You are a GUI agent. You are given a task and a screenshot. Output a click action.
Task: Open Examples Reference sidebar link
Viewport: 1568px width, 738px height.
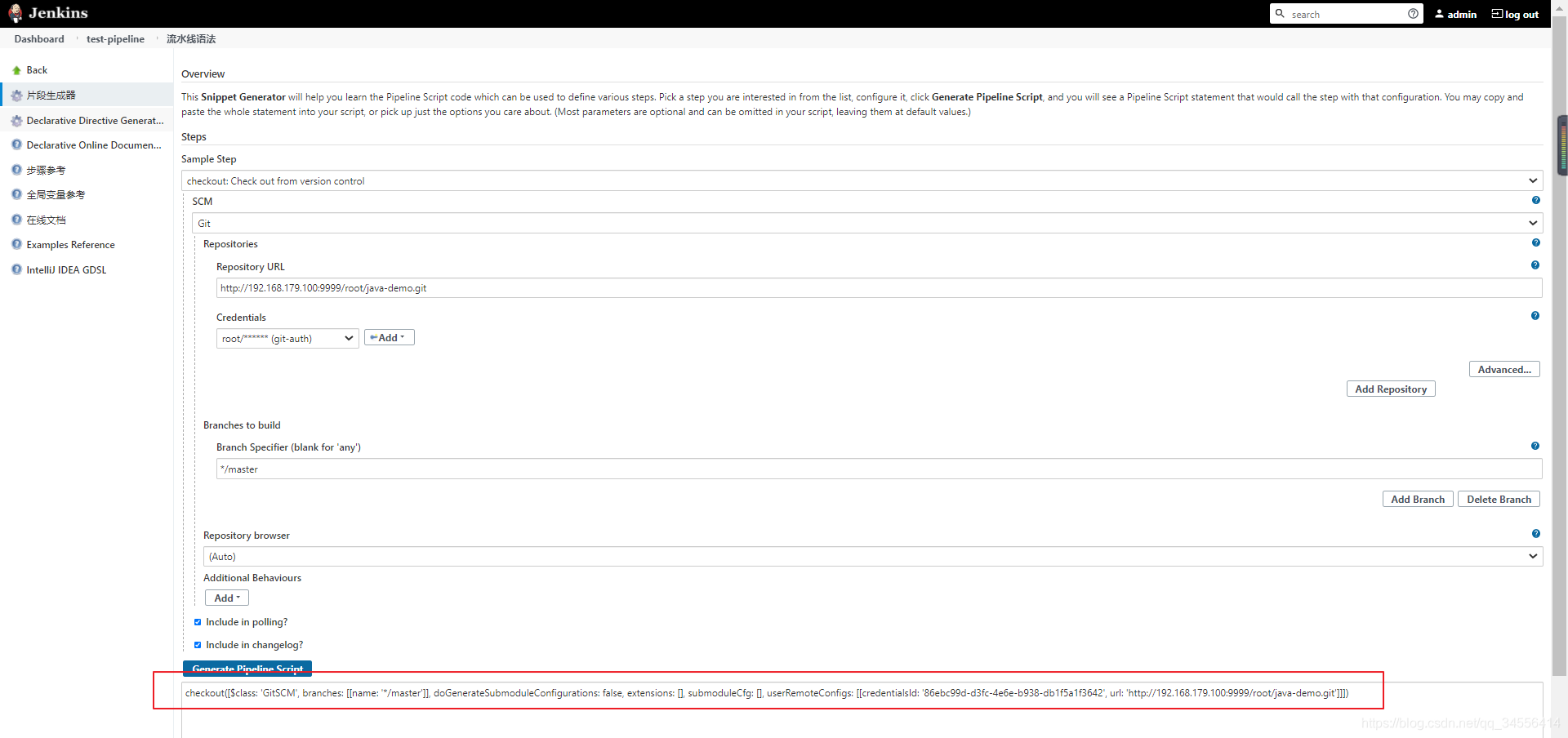point(70,245)
